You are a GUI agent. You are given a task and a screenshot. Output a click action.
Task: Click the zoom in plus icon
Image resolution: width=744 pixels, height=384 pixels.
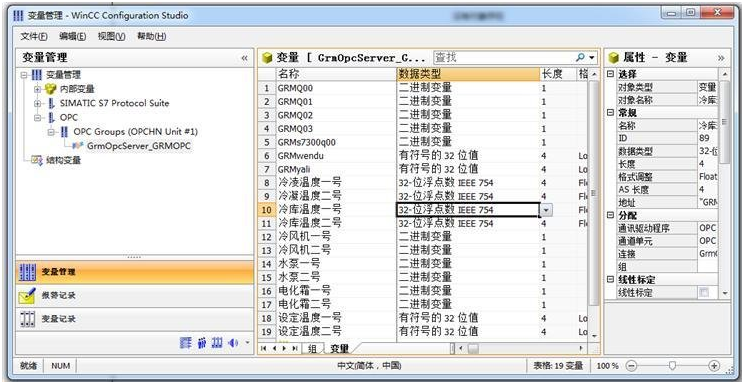714,365
